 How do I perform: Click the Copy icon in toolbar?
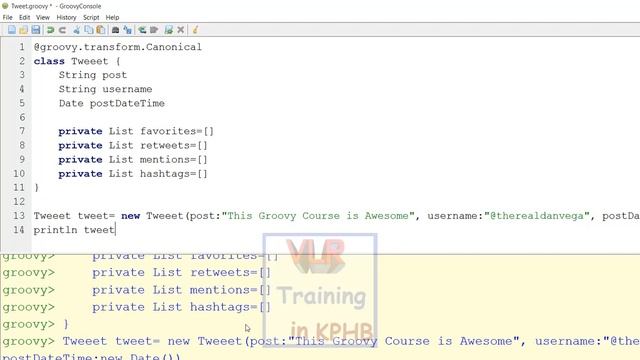[x=89, y=30]
